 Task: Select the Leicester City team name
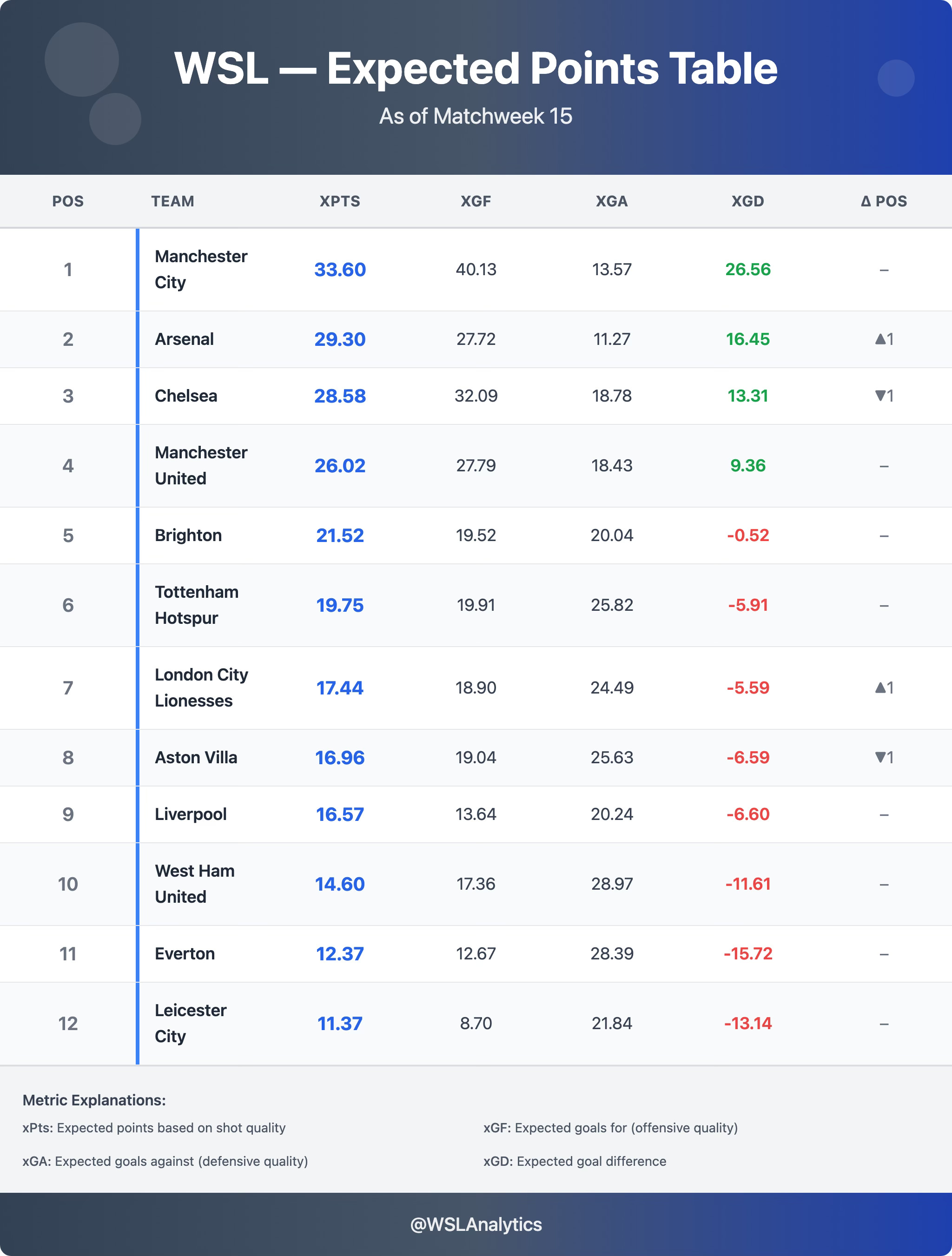pyautogui.click(x=191, y=1023)
